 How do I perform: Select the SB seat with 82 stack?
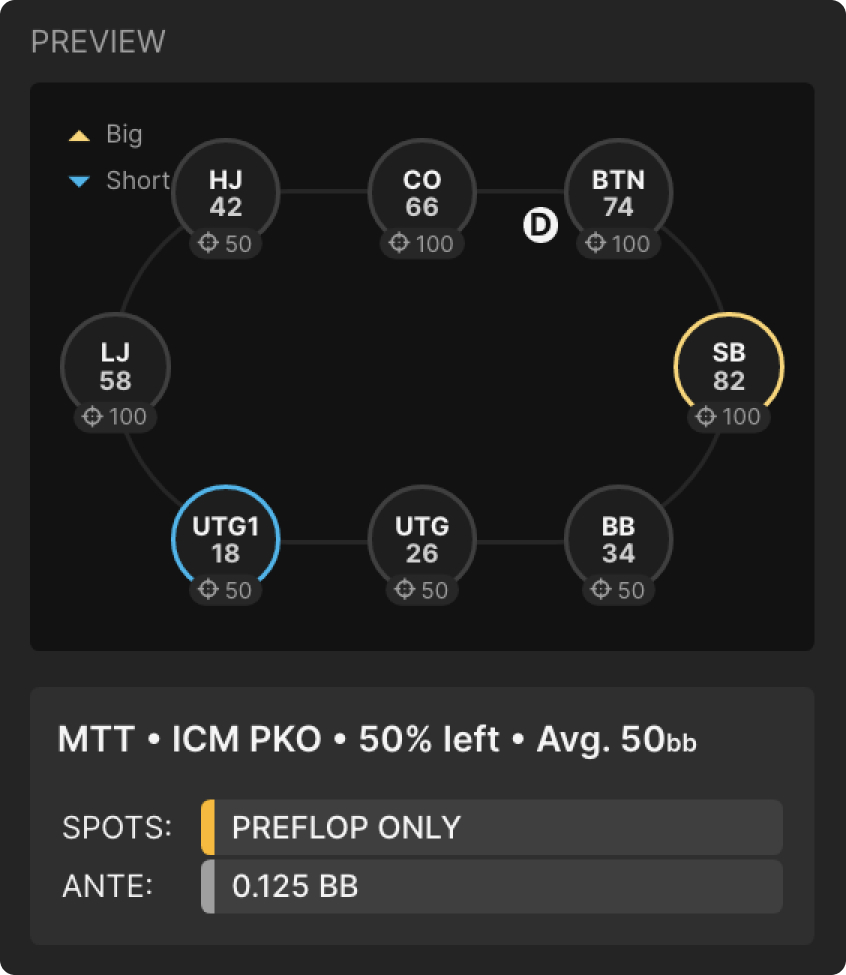tap(729, 366)
